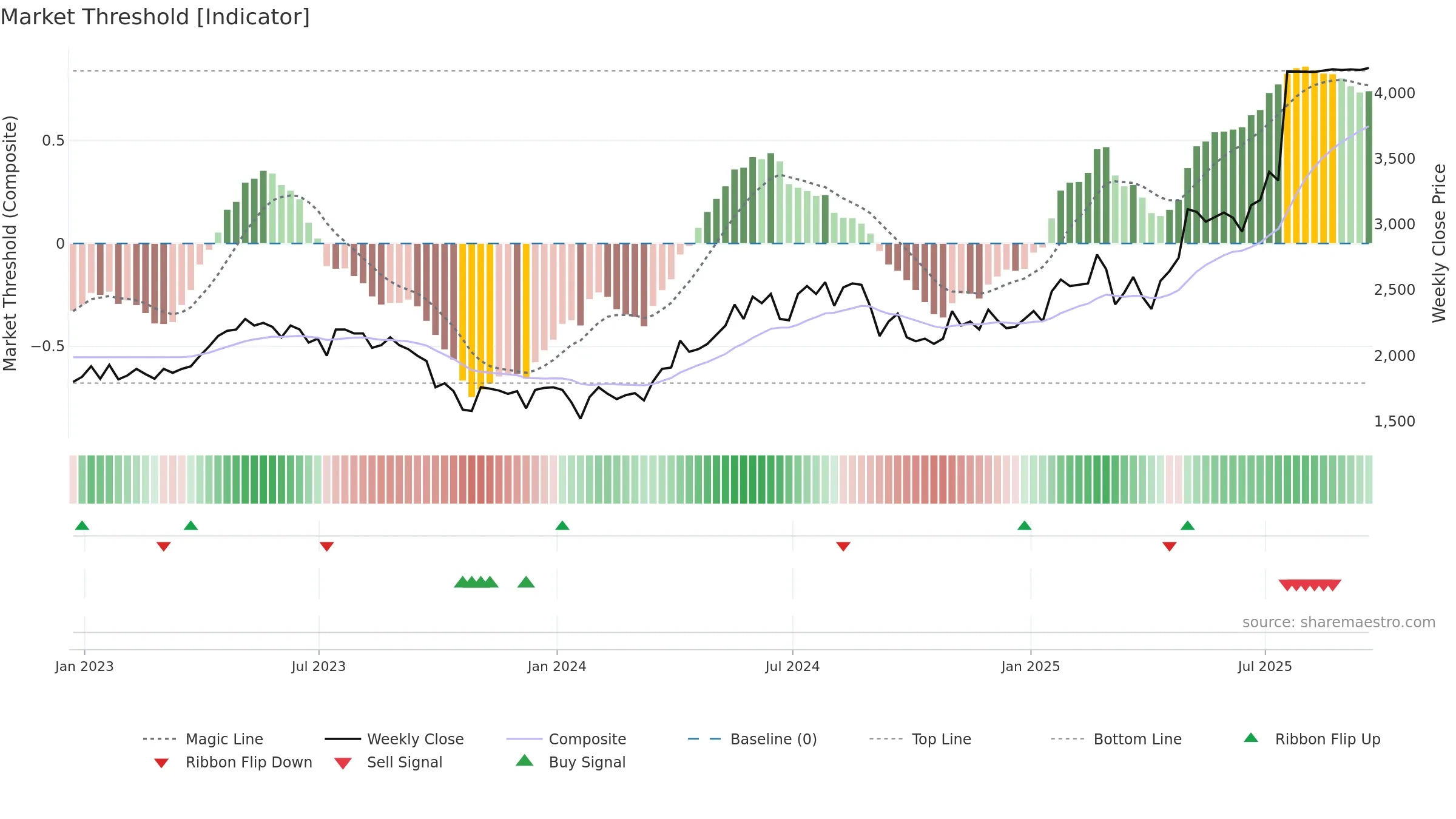
Task: Click the Market Threshold [Indicator] chart title
Action: (155, 17)
